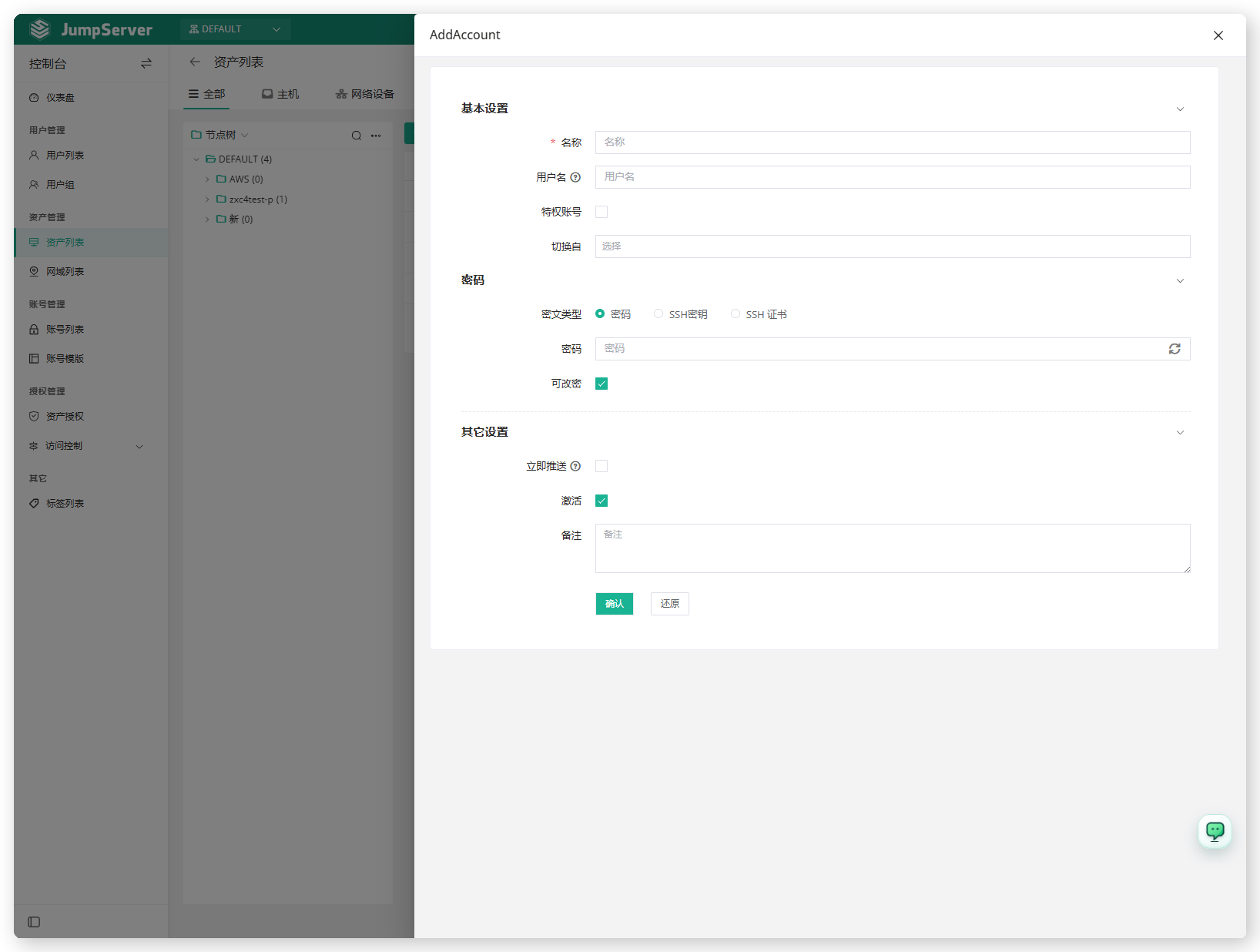The width and height of the screenshot is (1260, 952).
Task: Toggle the 特权账号 checkbox
Action: (x=602, y=212)
